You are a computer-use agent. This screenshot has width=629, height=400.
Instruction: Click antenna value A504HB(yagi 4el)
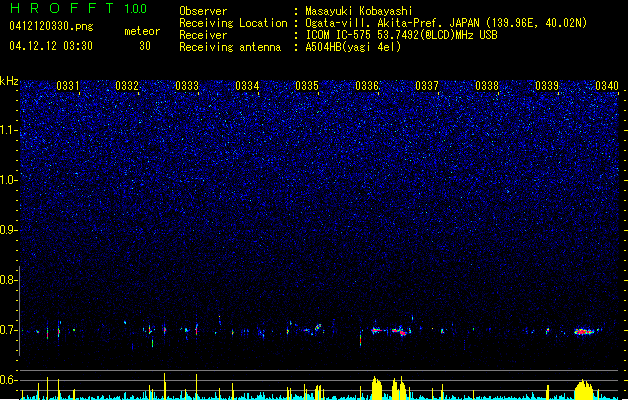(x=353, y=47)
